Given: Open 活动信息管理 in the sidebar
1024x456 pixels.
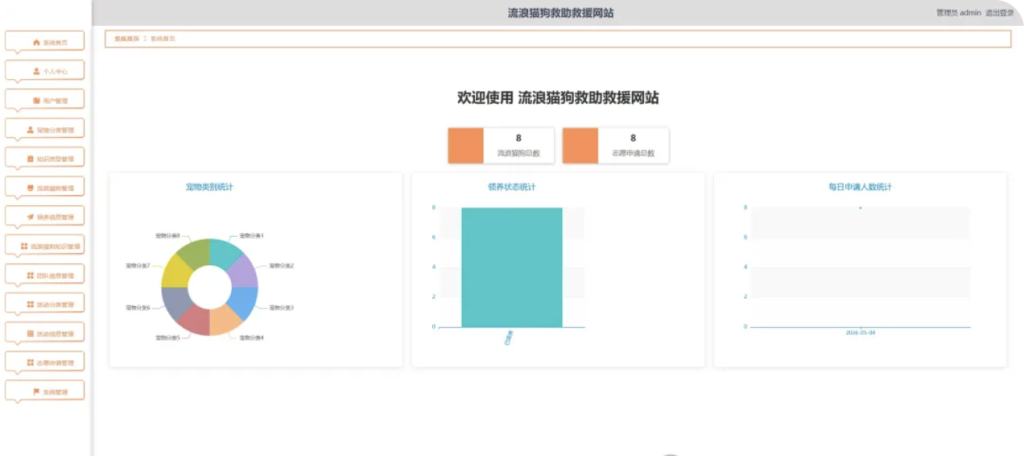Looking at the screenshot, I should point(45,334).
